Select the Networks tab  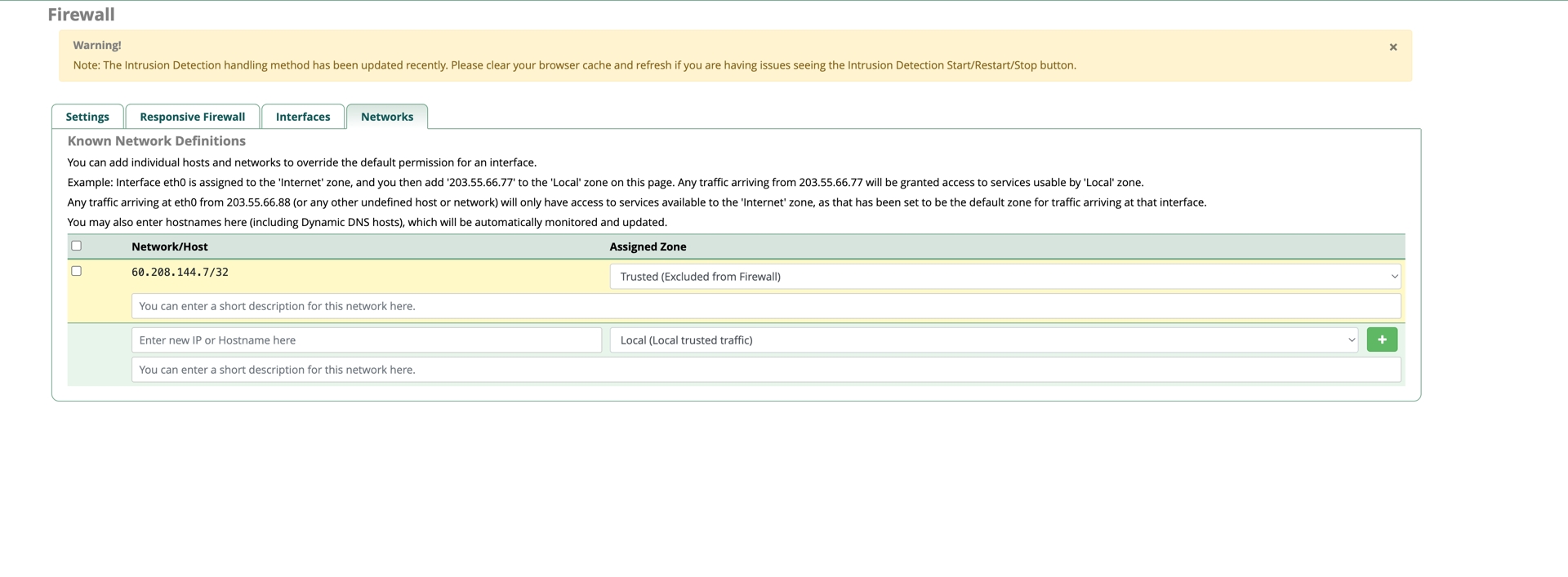pos(387,117)
